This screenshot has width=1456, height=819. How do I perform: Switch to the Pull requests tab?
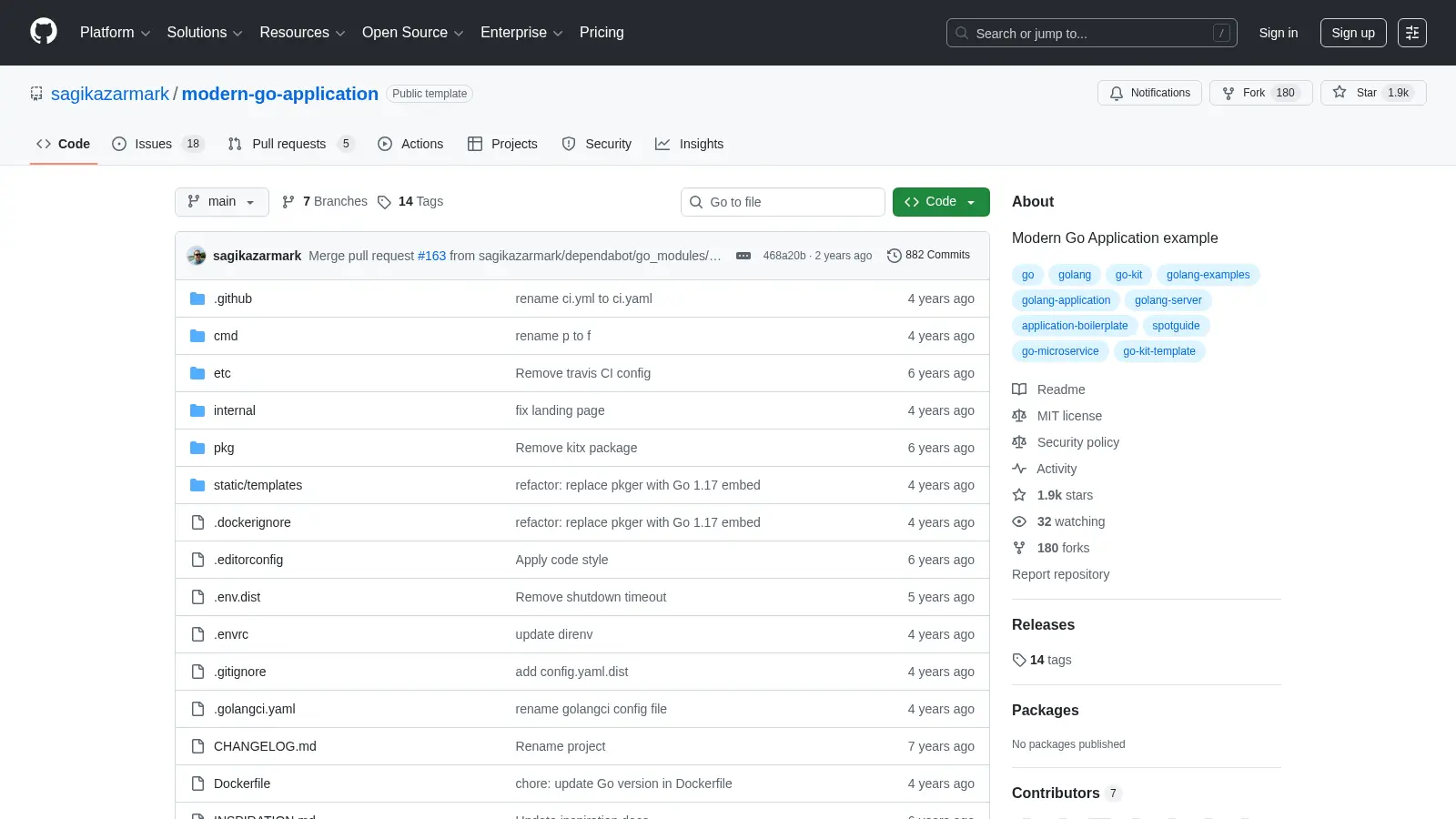click(290, 144)
